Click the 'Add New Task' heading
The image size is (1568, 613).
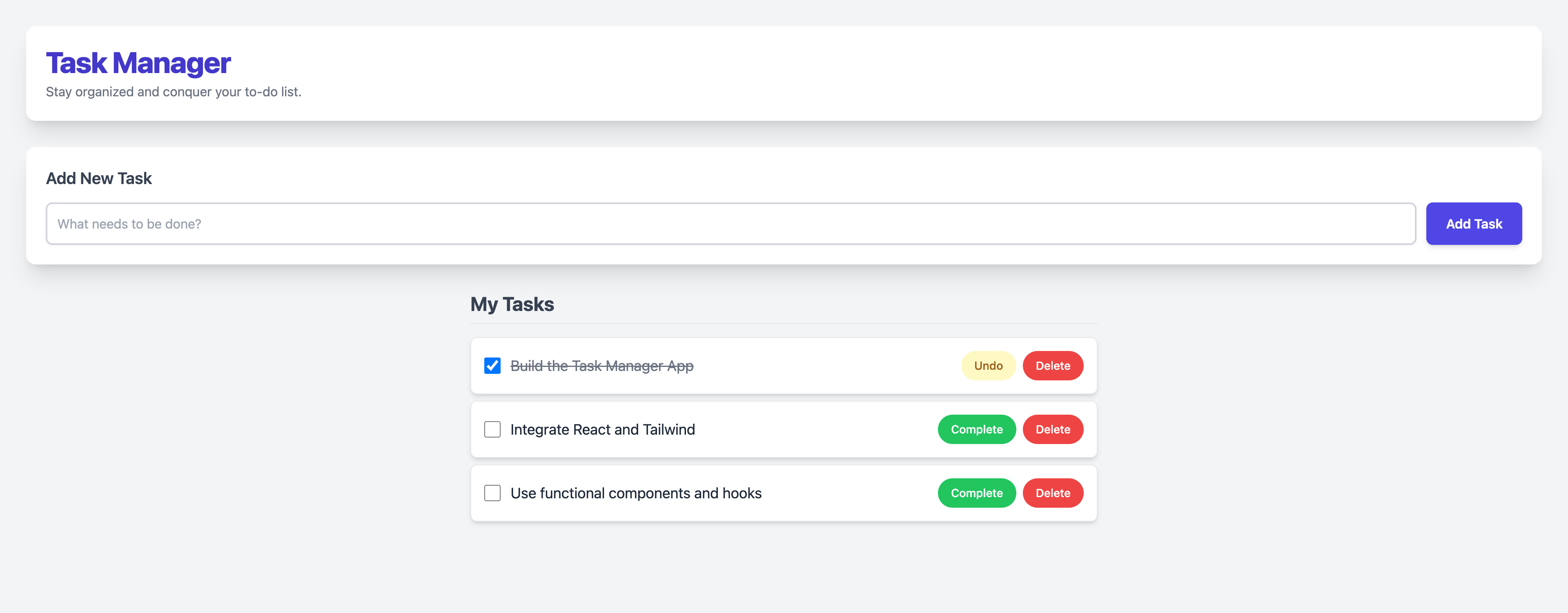98,178
